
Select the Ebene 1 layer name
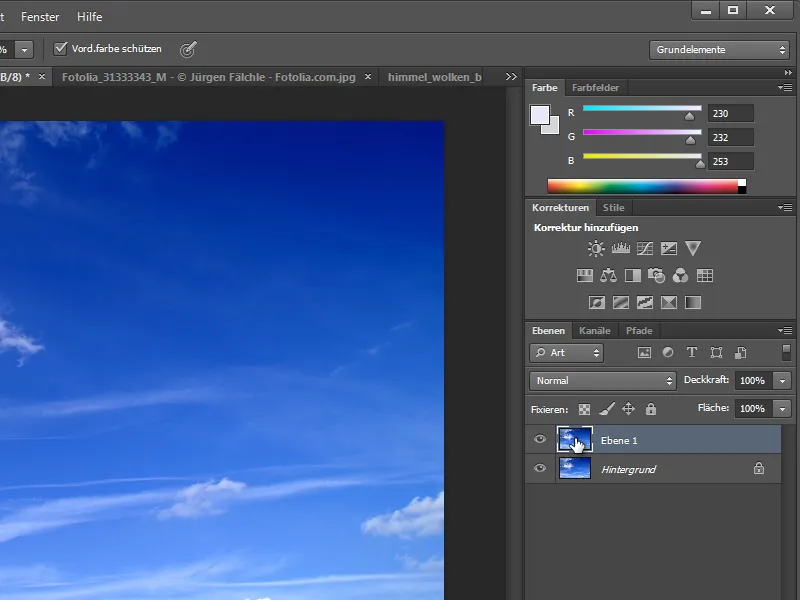619,440
